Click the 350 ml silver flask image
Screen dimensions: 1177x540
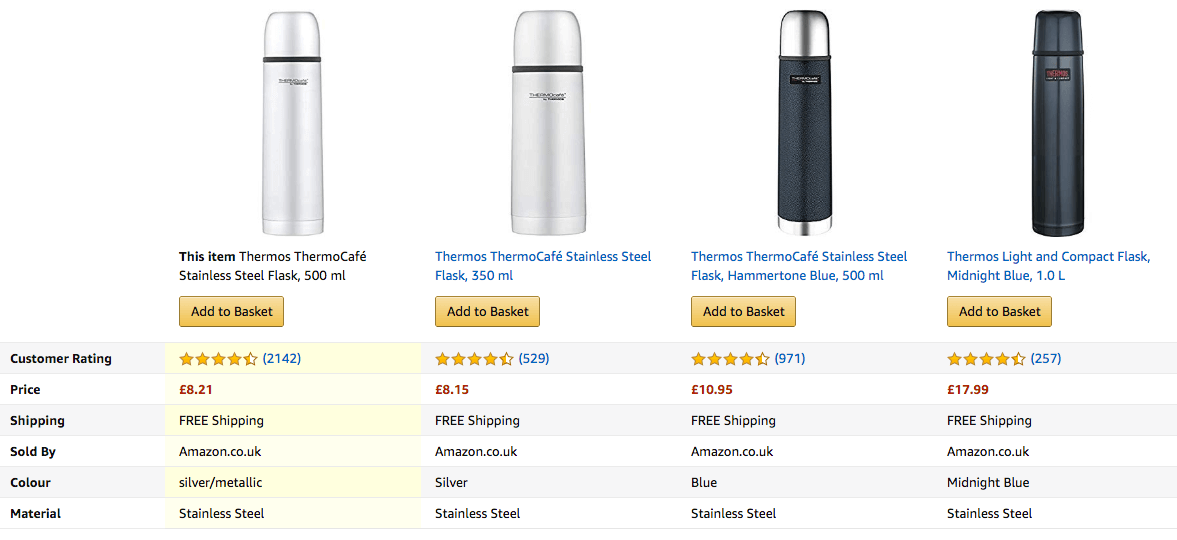pos(548,123)
